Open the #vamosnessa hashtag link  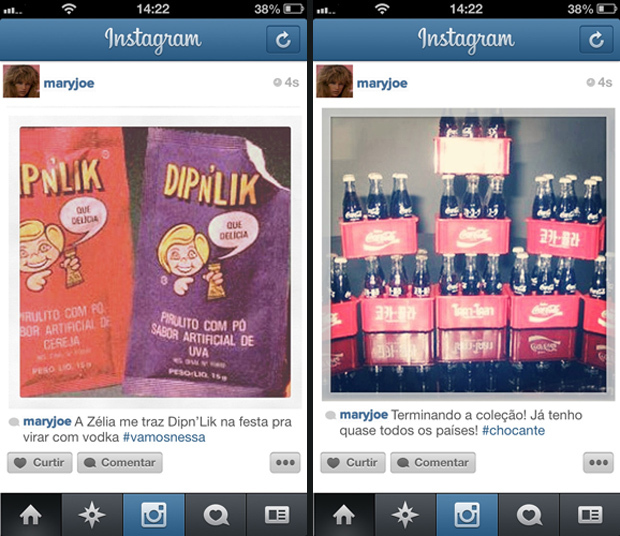click(164, 437)
